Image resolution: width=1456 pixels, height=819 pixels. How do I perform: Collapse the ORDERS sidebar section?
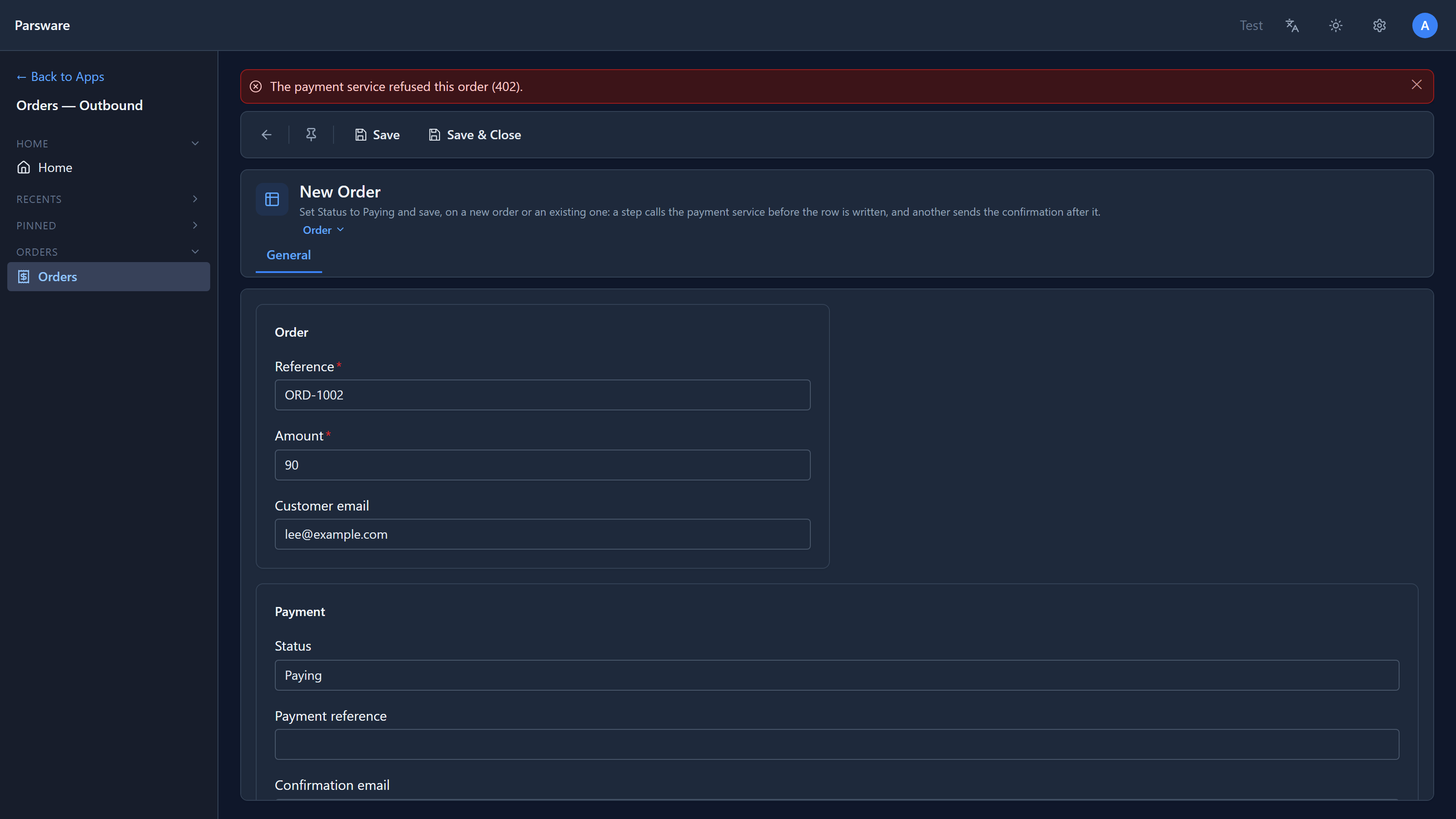[x=107, y=252]
